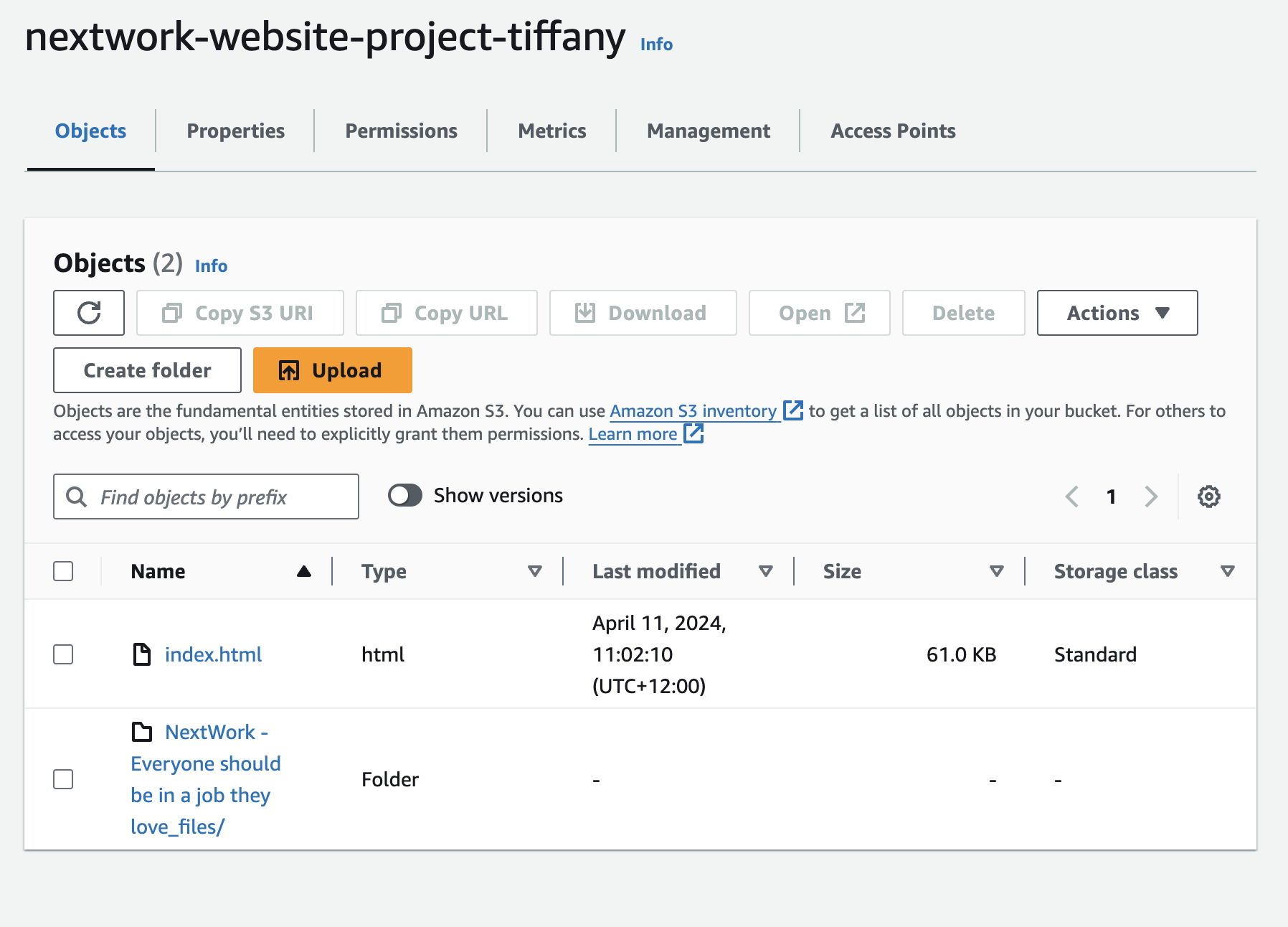Click the next page arrow
The height and width of the screenshot is (927, 1288).
pos(1151,497)
